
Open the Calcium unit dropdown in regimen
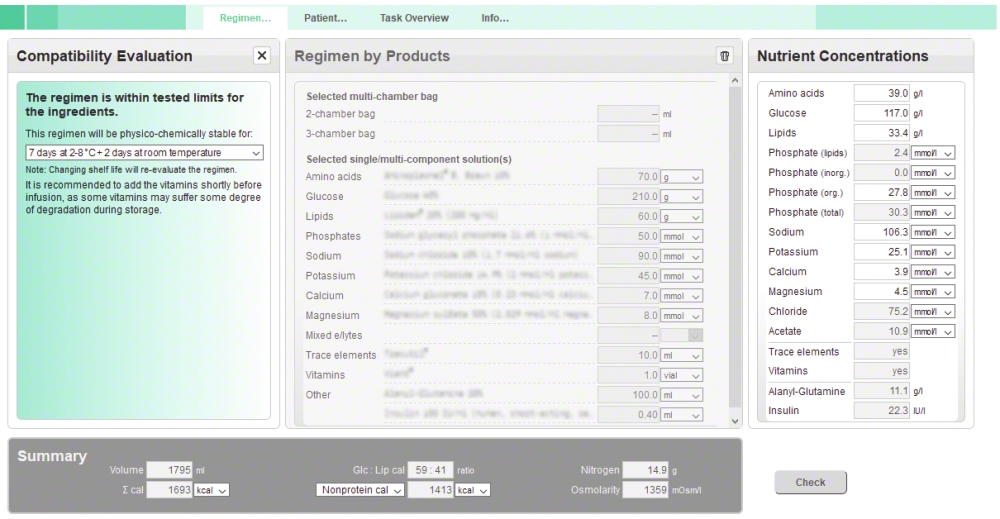tap(682, 295)
